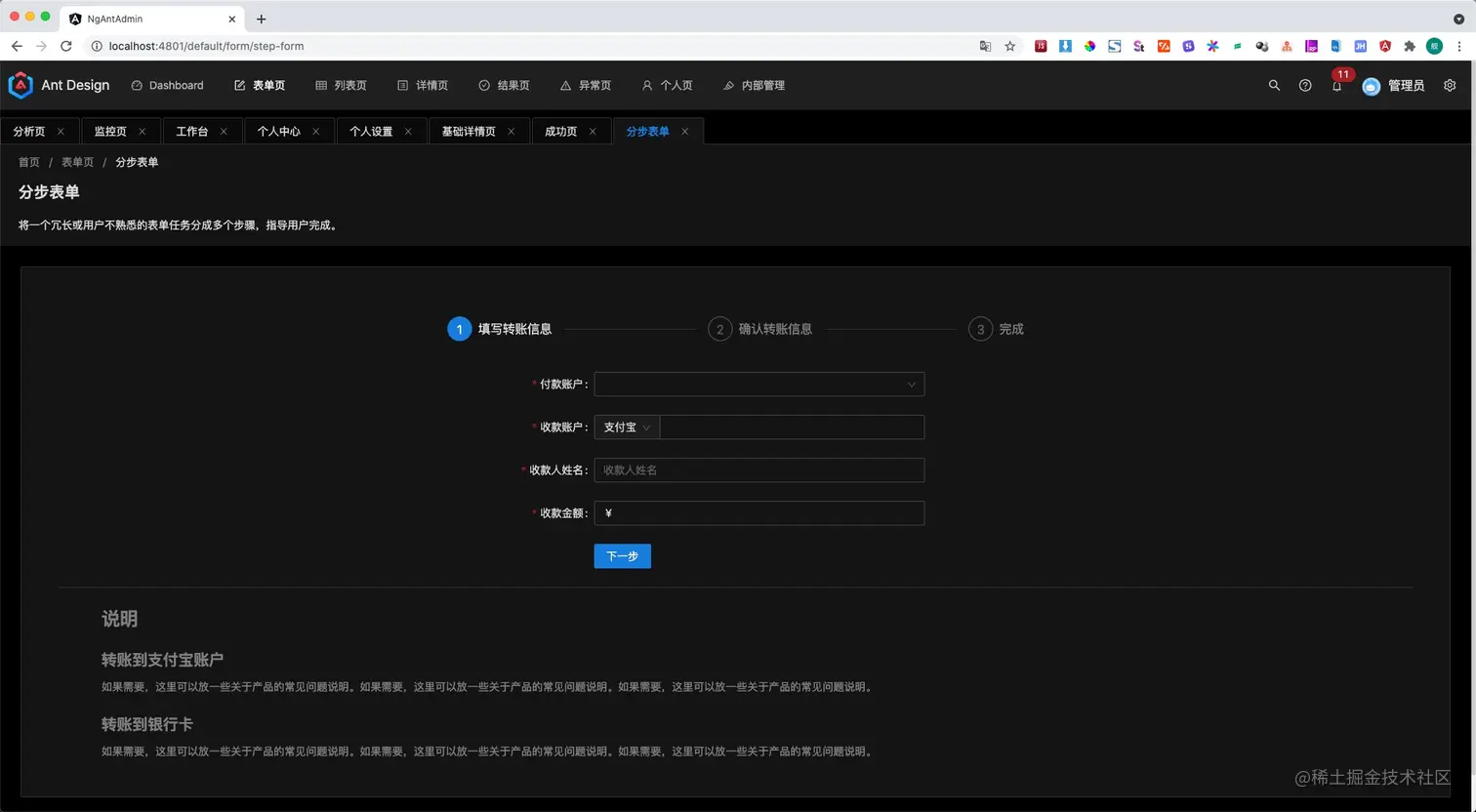Image resolution: width=1476 pixels, height=812 pixels.
Task: Open the notifications bell icon
Action: click(x=1336, y=86)
